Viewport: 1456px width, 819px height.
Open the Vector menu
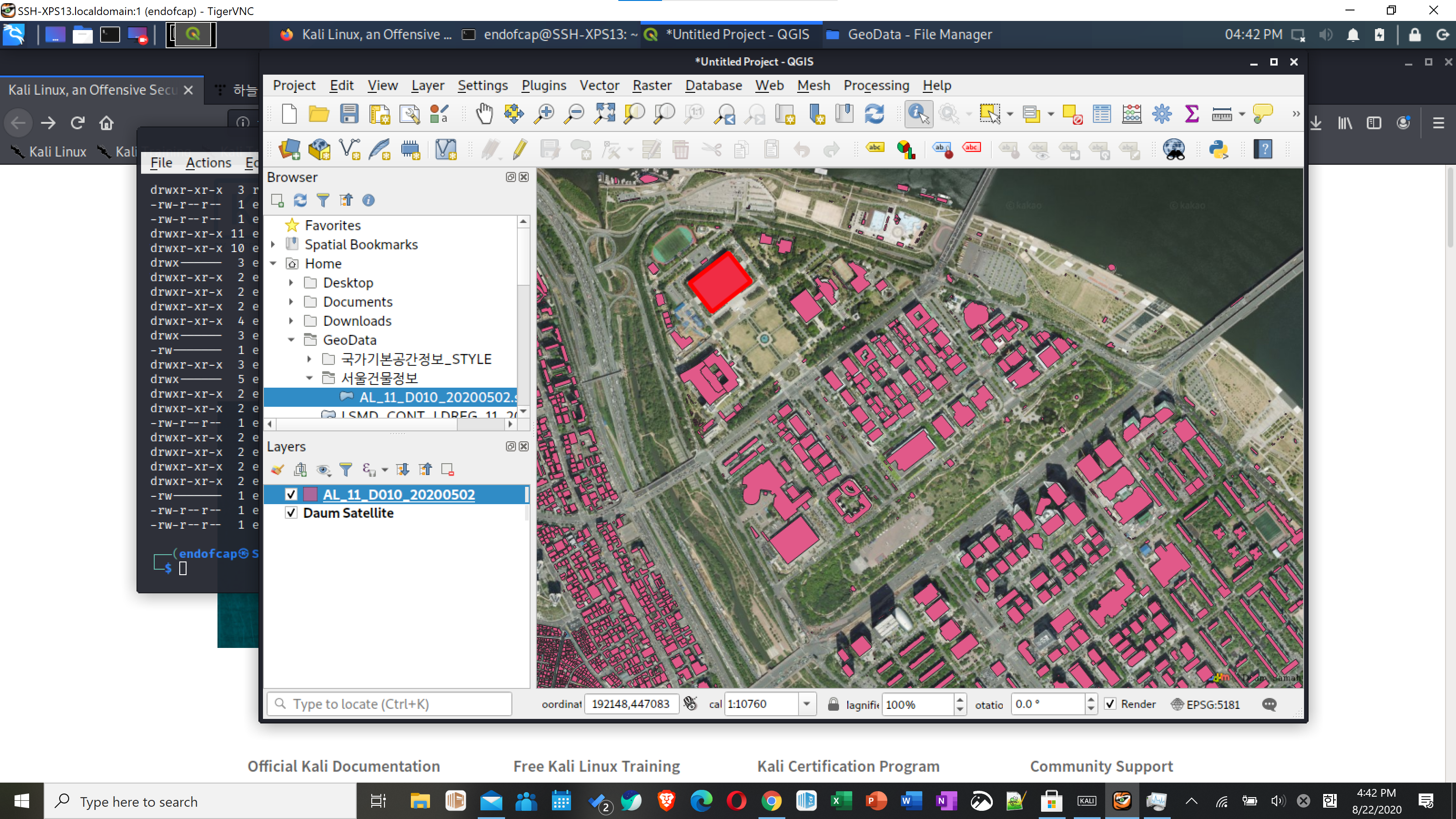(599, 86)
